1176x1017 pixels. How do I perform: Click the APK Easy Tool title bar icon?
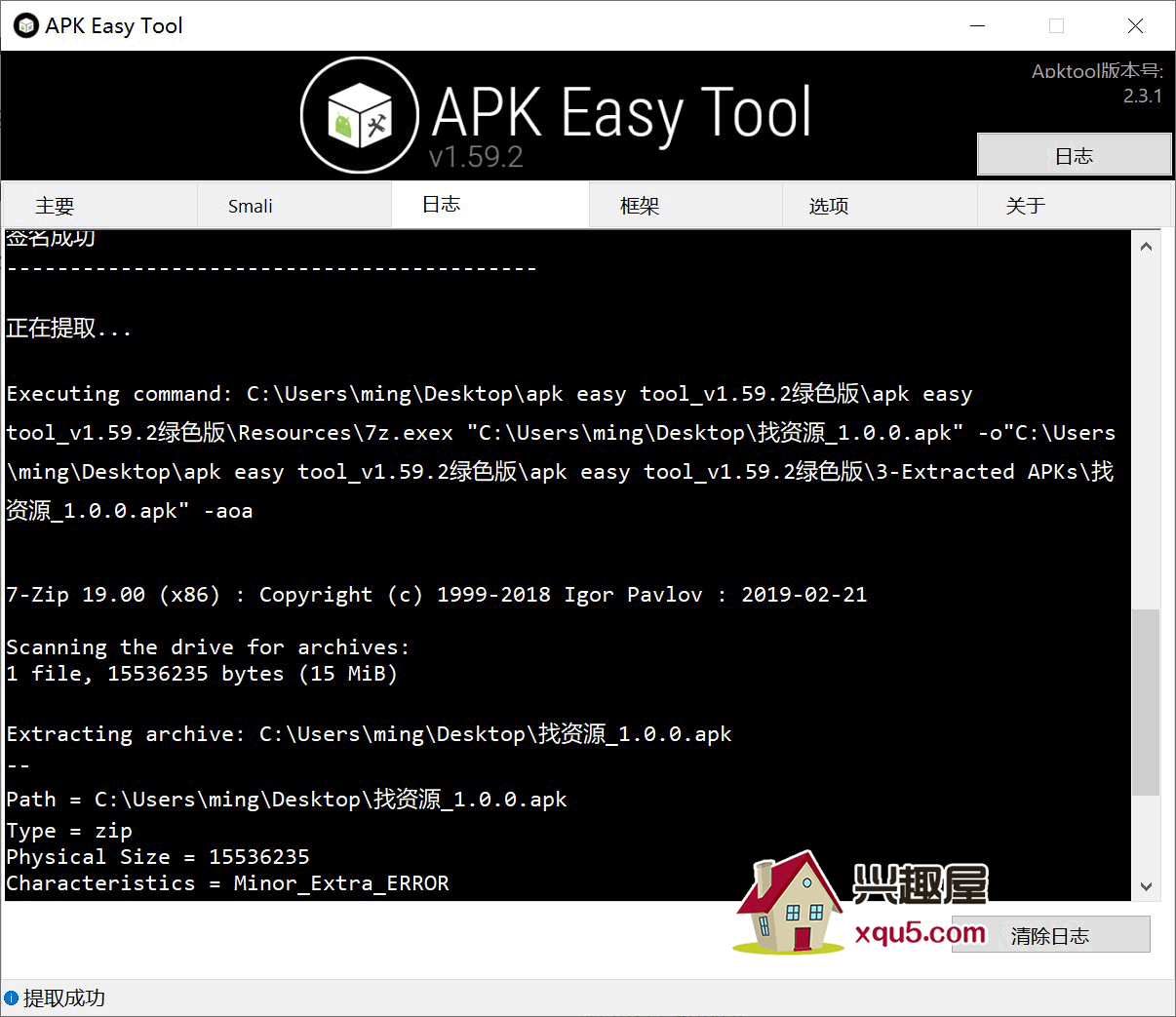[x=26, y=26]
